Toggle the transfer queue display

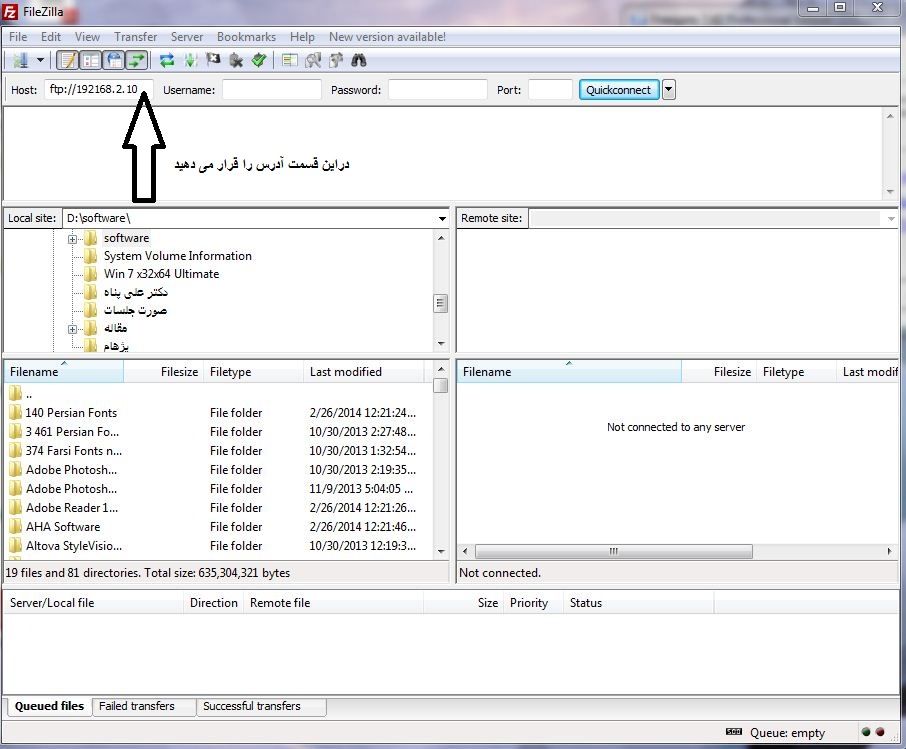tap(137, 60)
